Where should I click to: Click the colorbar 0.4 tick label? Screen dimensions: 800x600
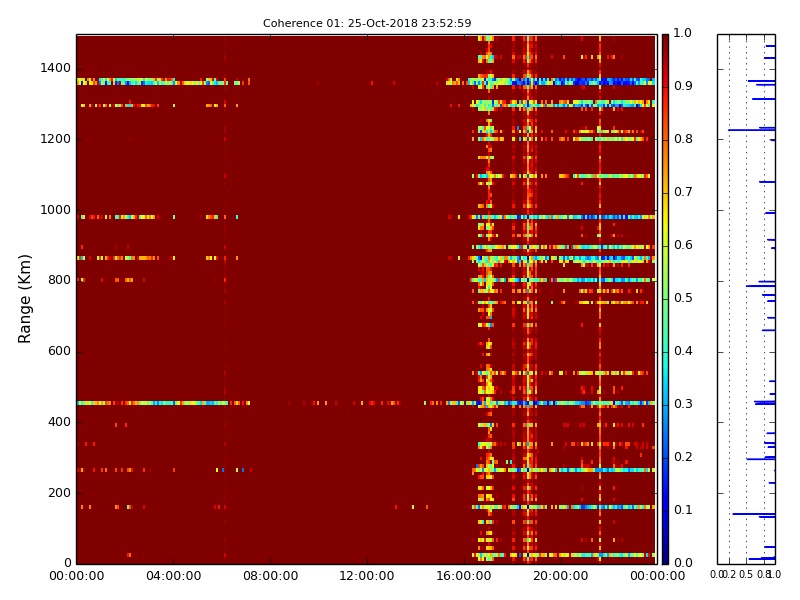(x=683, y=351)
